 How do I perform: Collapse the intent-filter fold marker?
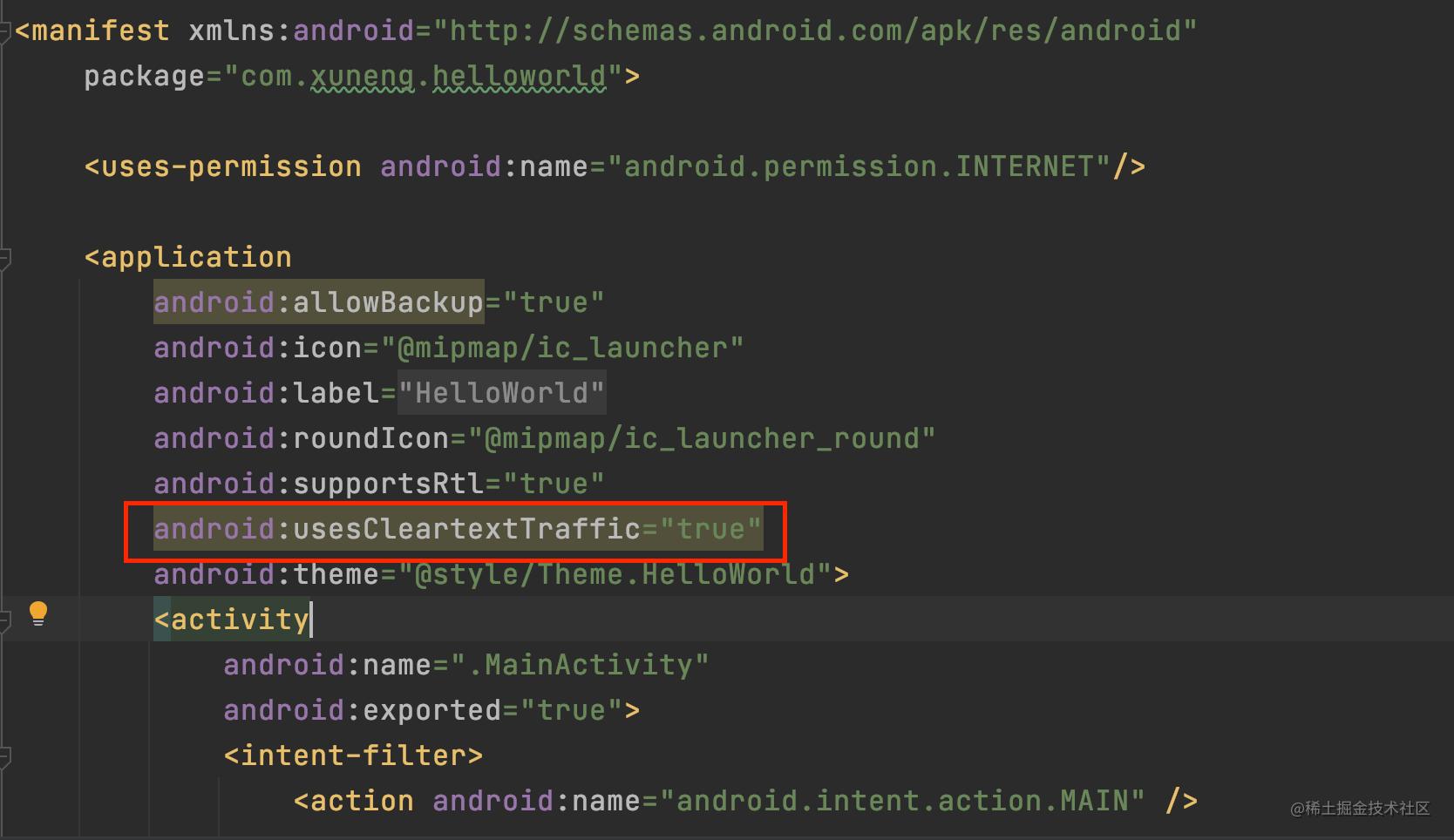4,755
